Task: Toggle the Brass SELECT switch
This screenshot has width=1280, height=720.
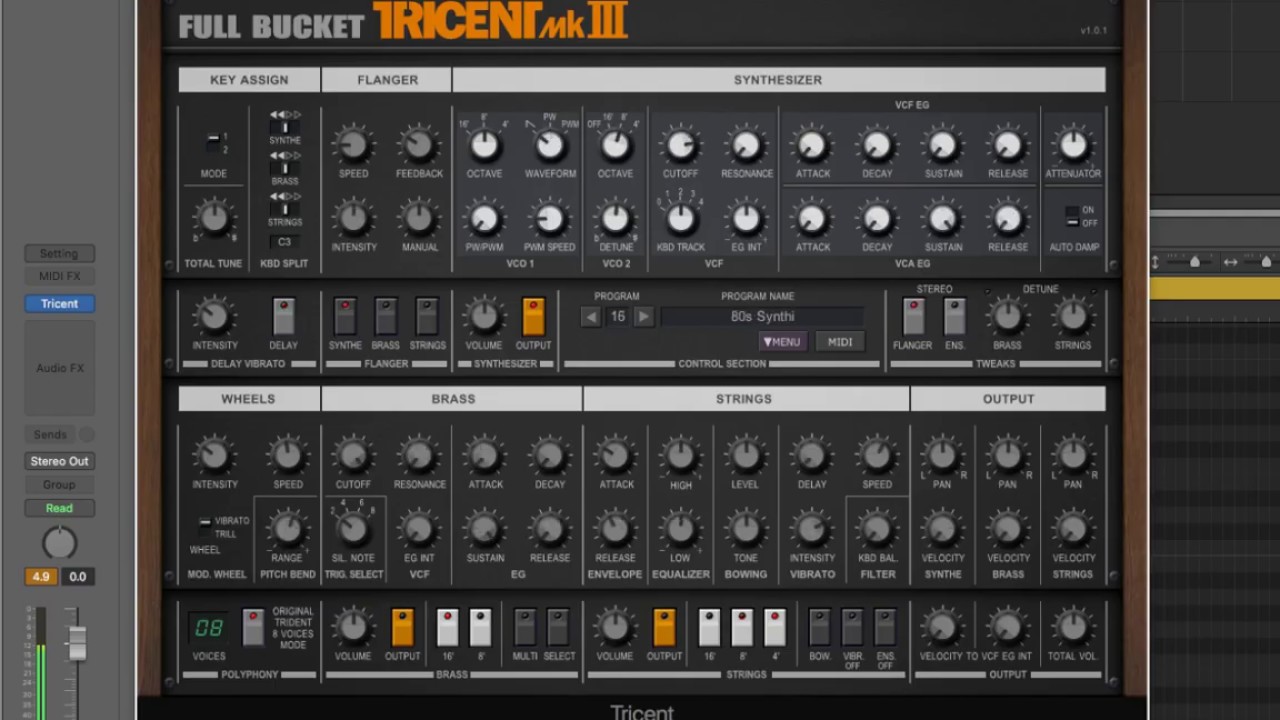Action: pos(558,627)
